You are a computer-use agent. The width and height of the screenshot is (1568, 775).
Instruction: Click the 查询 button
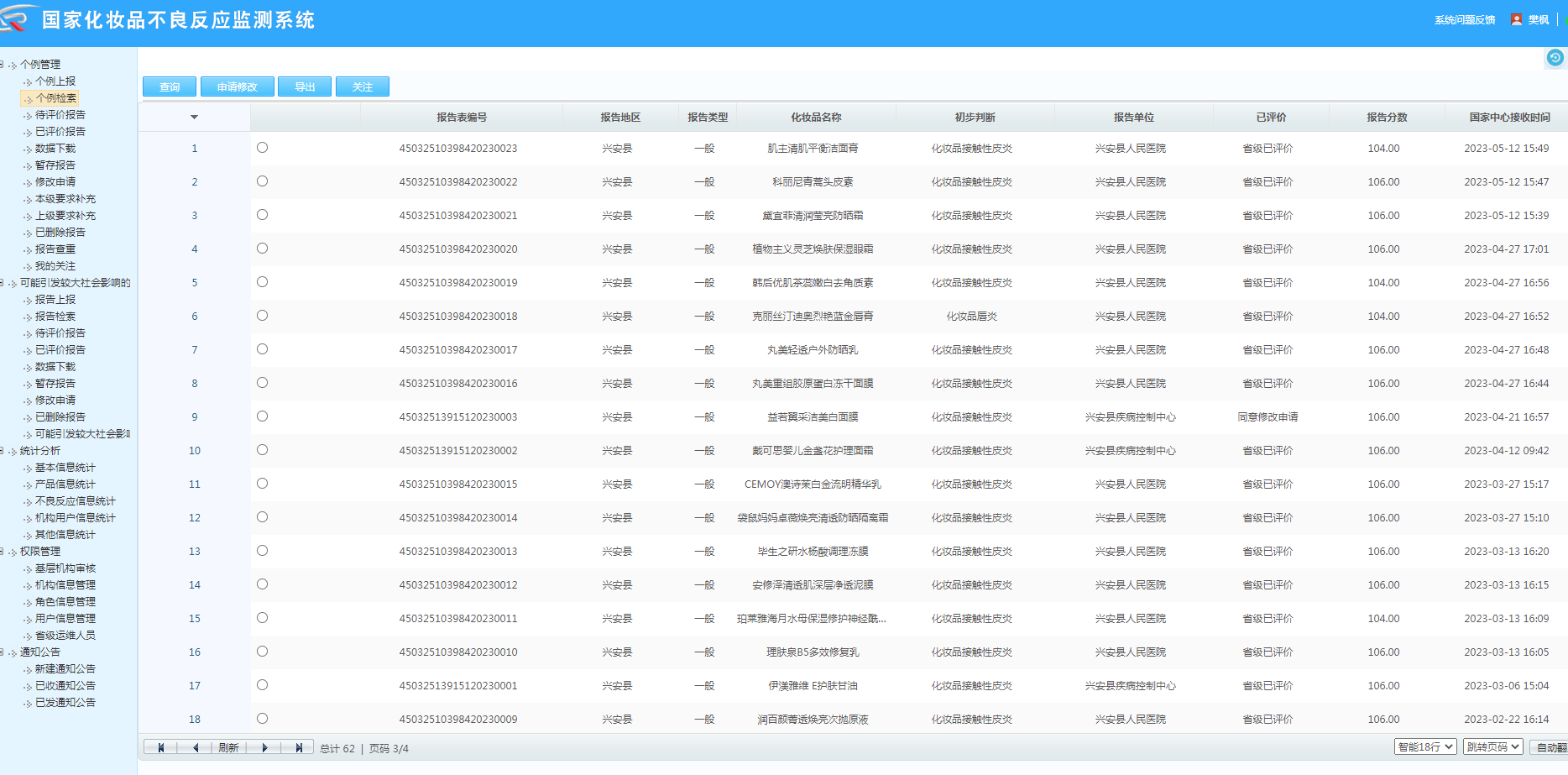coord(170,87)
